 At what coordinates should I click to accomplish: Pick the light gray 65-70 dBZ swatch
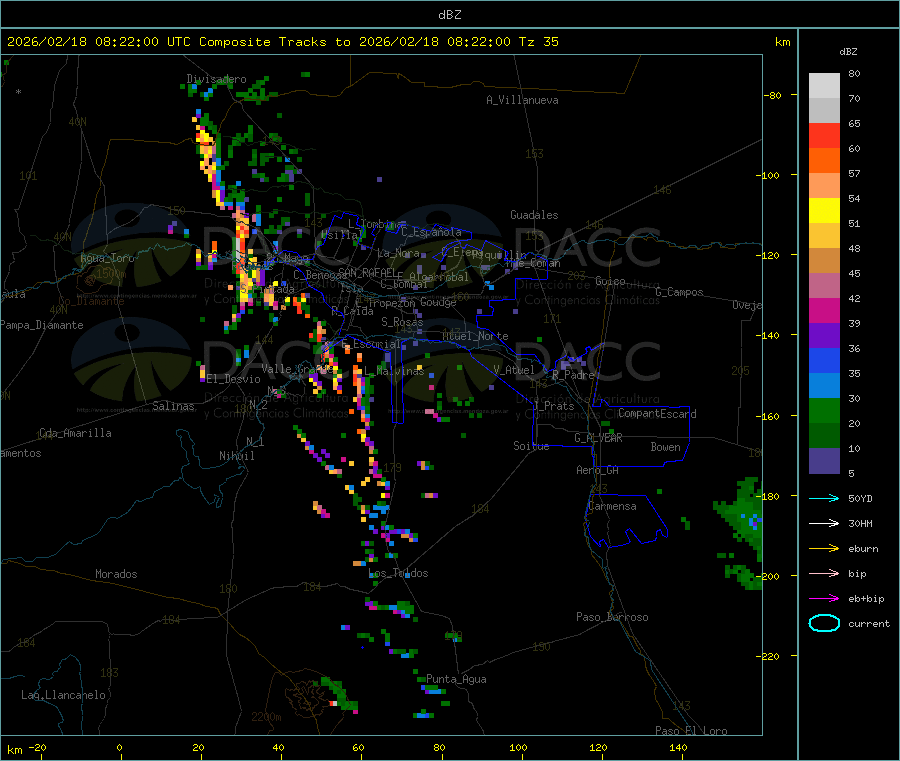coord(824,111)
